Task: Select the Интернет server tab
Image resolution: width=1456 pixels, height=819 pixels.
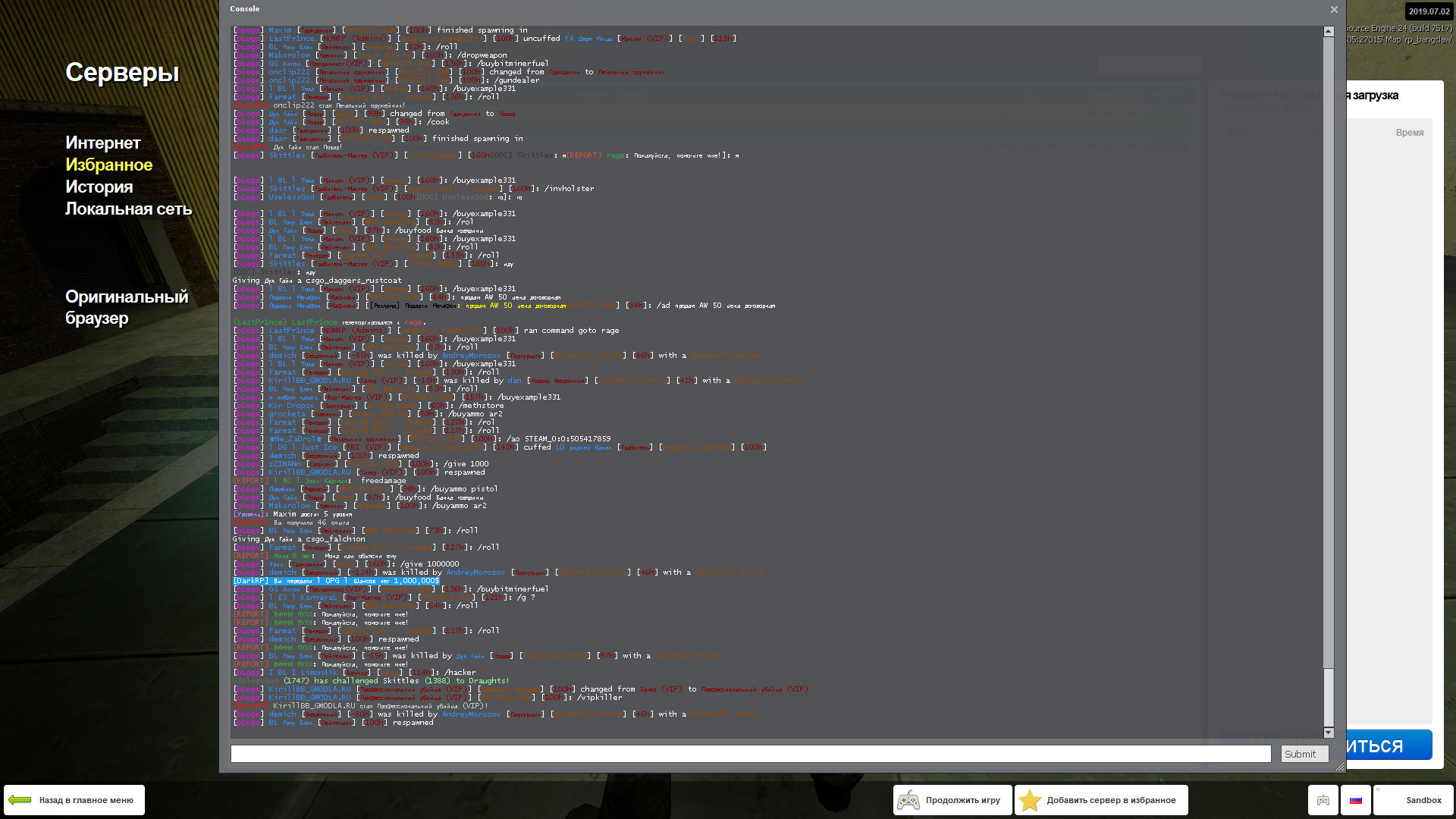Action: [102, 143]
